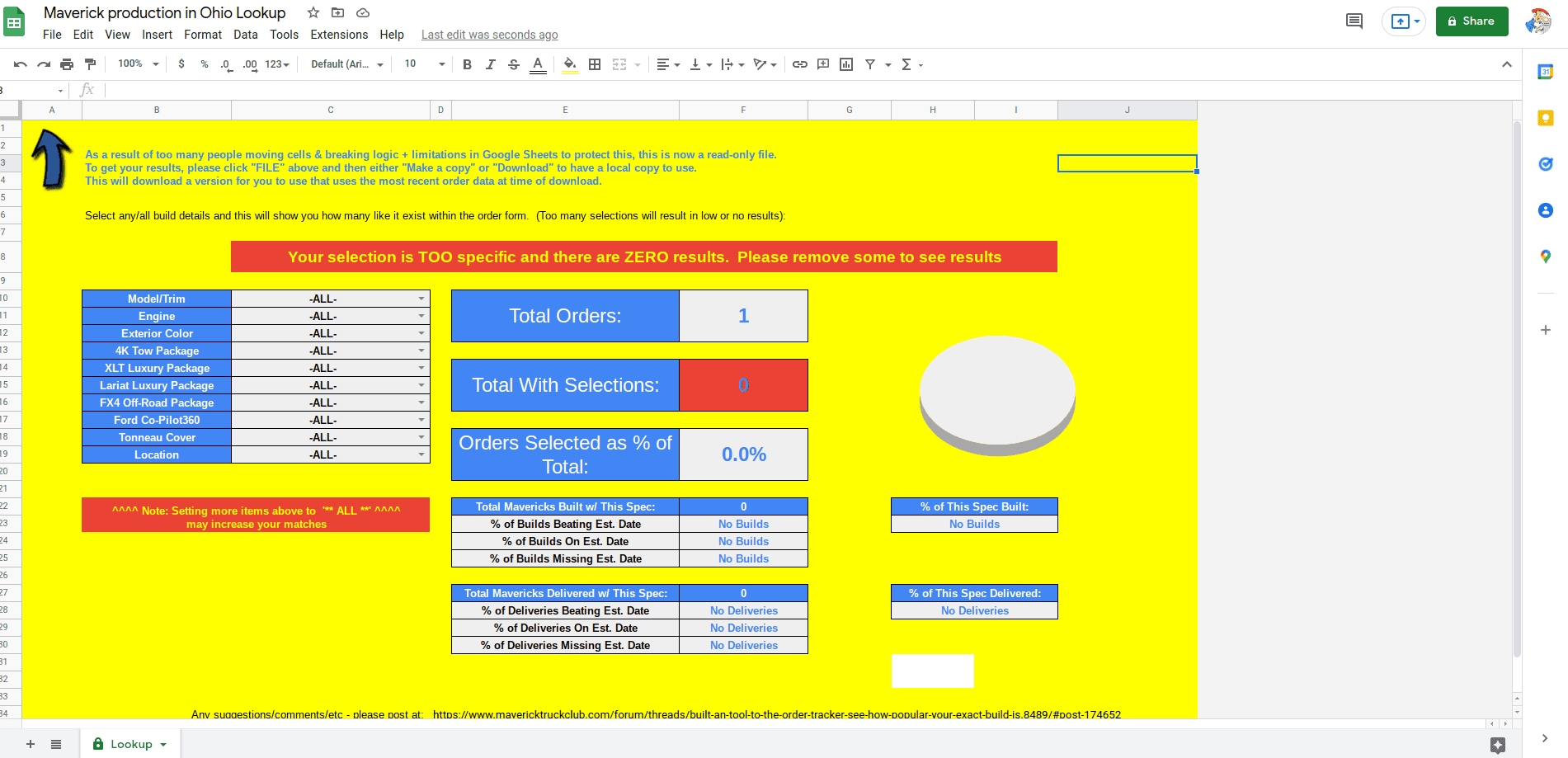1568x758 pixels.
Task: Select the Lookup sheet tab
Action: [x=130, y=744]
